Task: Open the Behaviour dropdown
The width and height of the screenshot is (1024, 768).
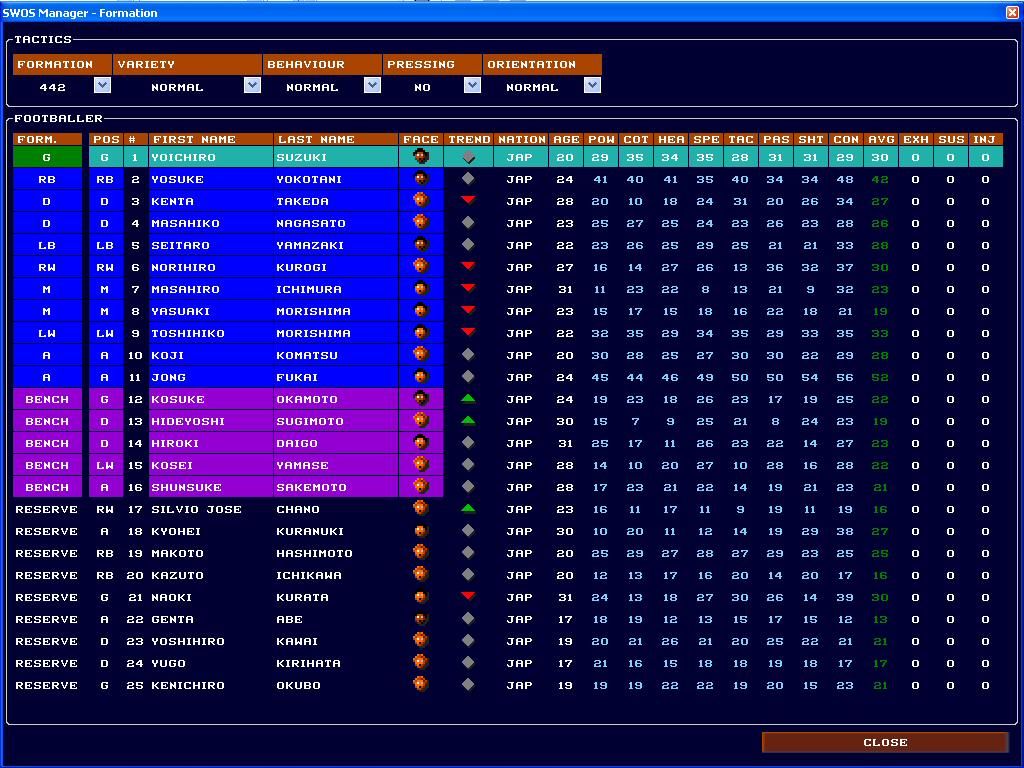Action: (372, 86)
